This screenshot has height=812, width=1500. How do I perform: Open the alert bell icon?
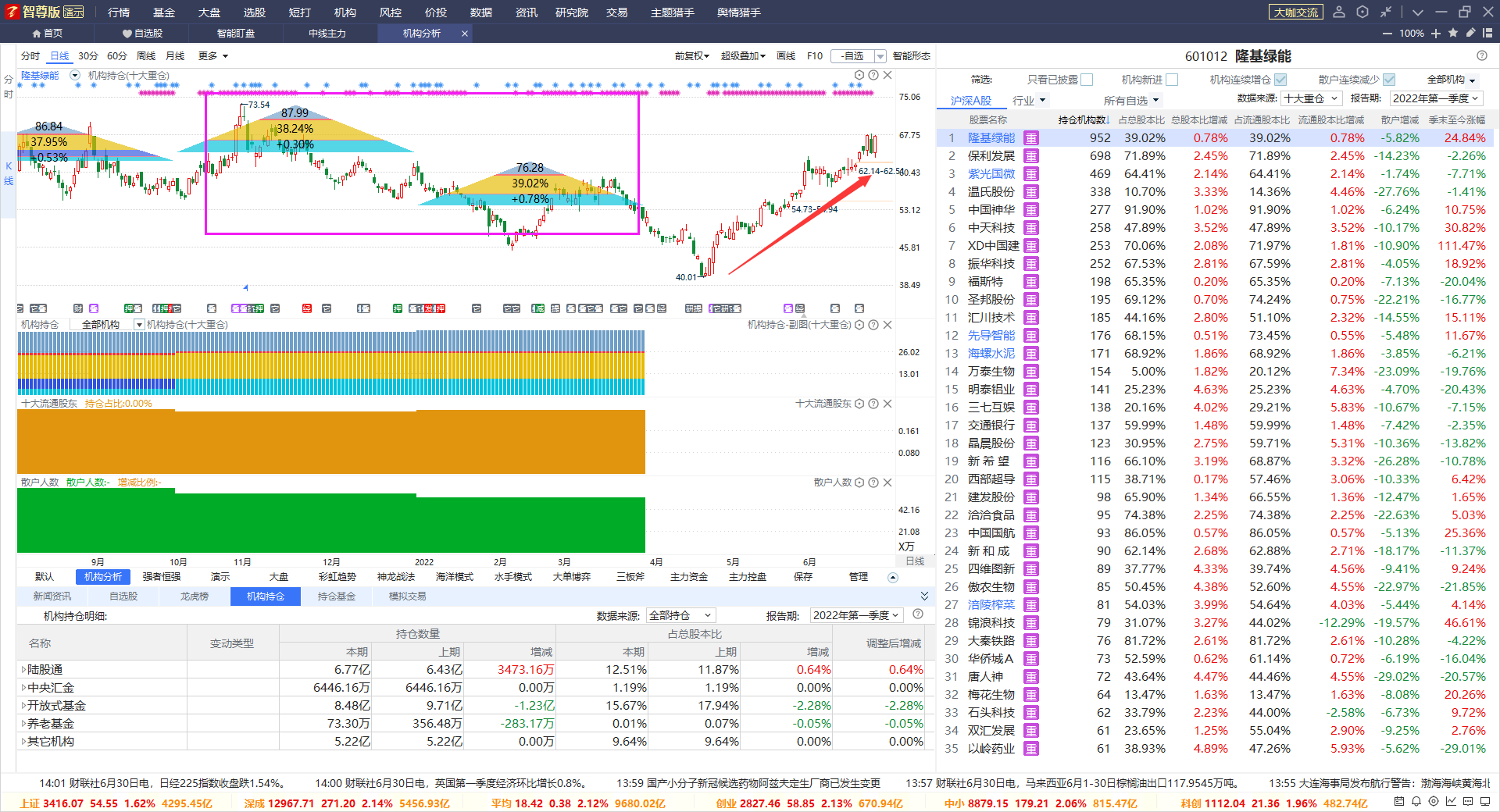[x=1416, y=801]
